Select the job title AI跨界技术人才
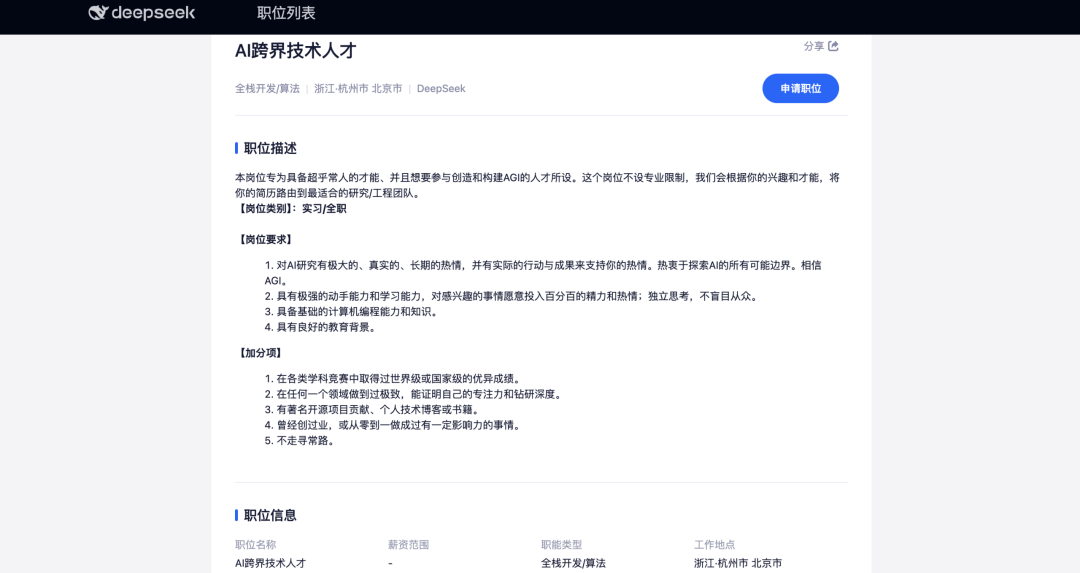Screen dimensions: 1080x573 295,50
